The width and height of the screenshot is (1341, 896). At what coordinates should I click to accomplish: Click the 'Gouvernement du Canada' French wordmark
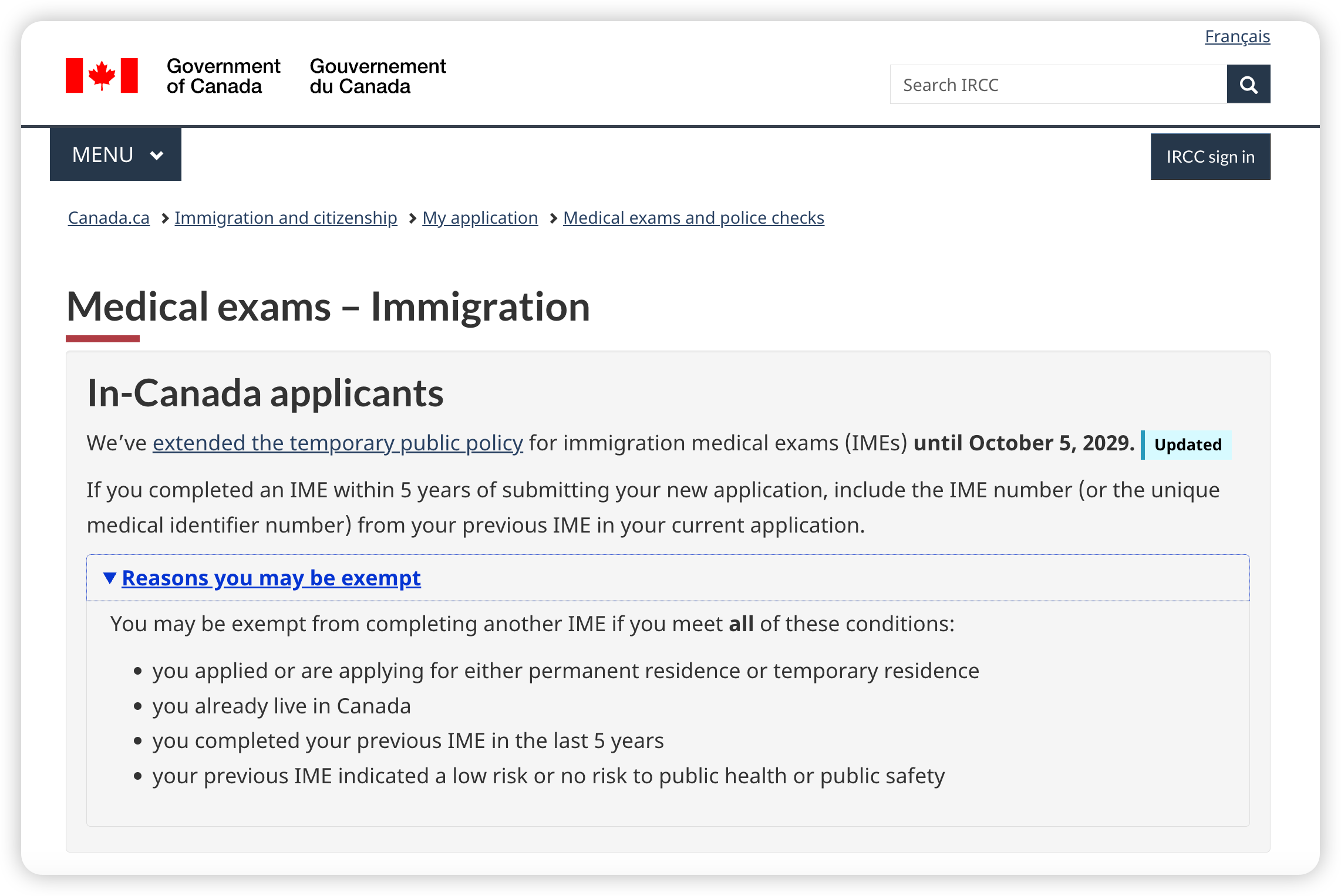pyautogui.click(x=378, y=76)
